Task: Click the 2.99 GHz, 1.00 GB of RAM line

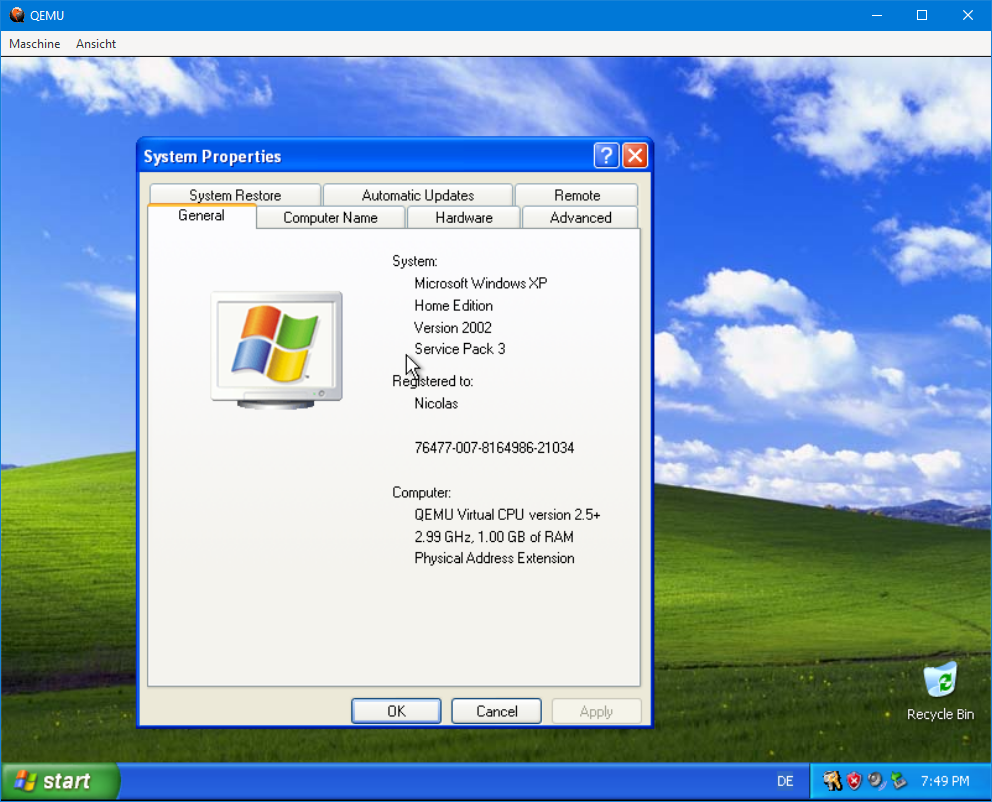Action: tap(494, 537)
